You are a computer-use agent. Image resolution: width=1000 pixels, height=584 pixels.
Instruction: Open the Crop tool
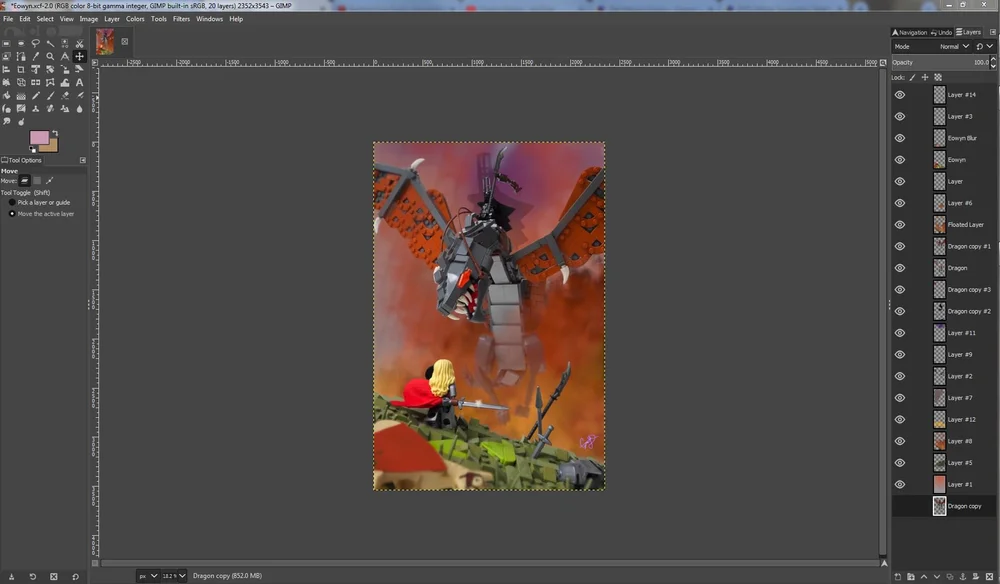click(19, 68)
